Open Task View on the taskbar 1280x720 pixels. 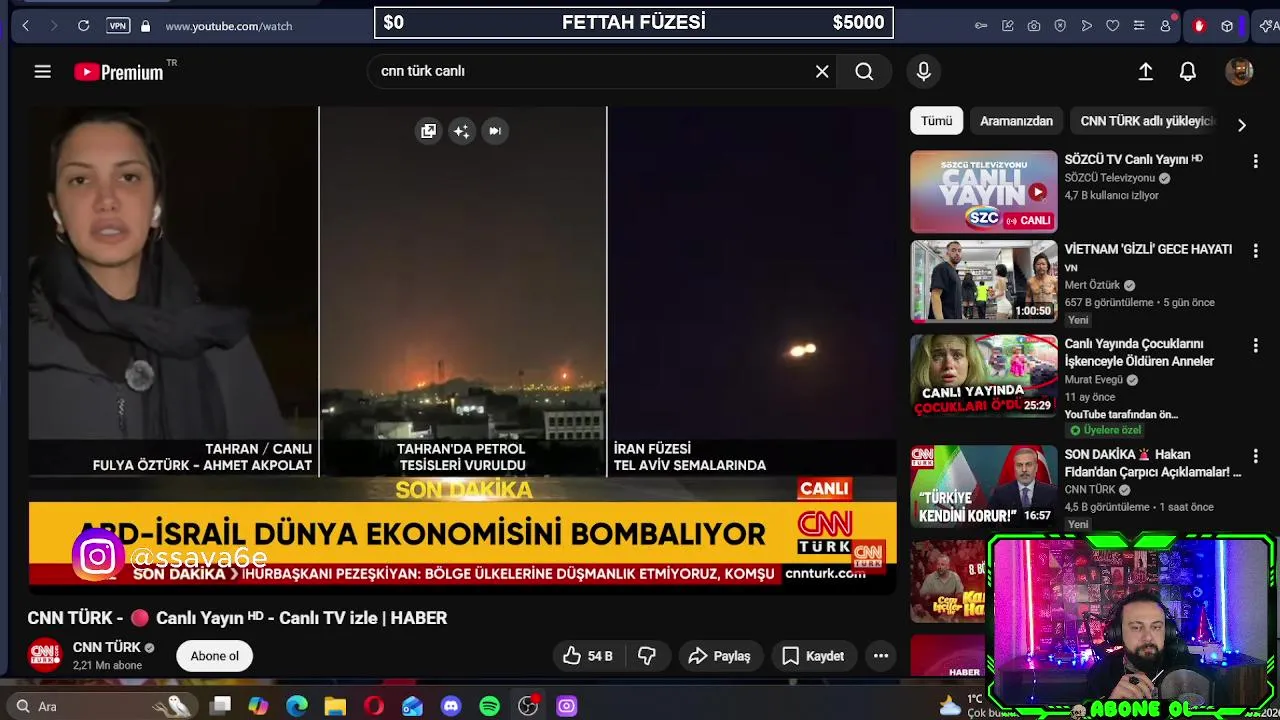pyautogui.click(x=221, y=706)
